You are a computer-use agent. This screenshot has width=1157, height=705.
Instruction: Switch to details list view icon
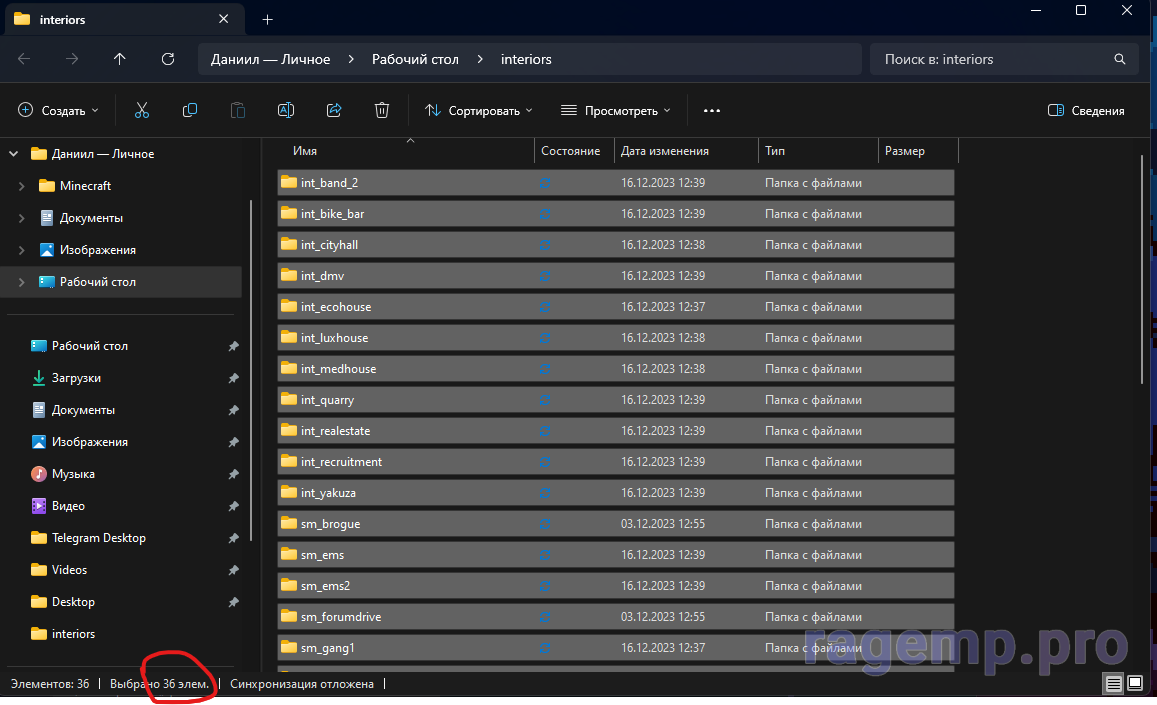pyautogui.click(x=1113, y=684)
